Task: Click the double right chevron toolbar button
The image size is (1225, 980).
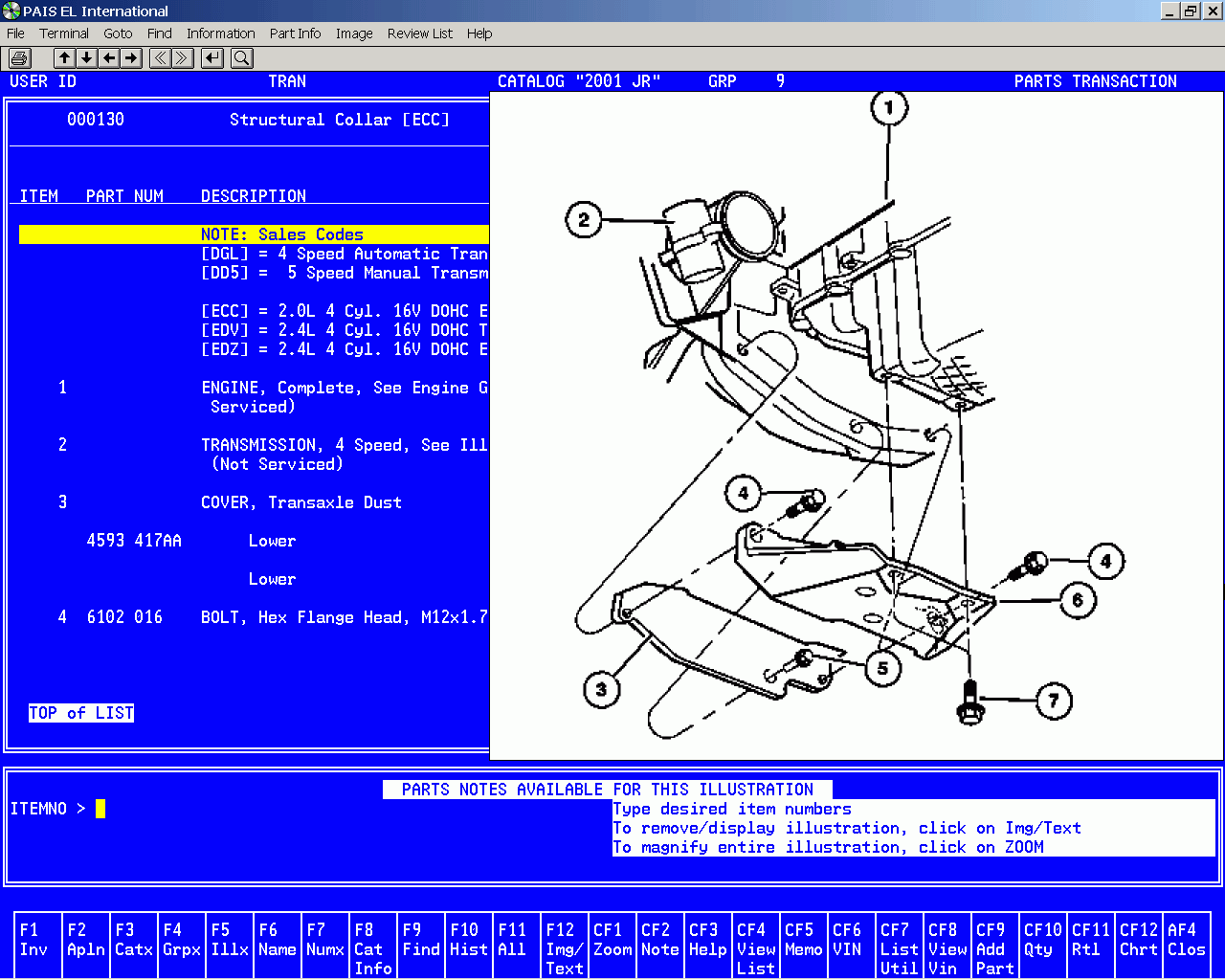Action: tap(182, 58)
